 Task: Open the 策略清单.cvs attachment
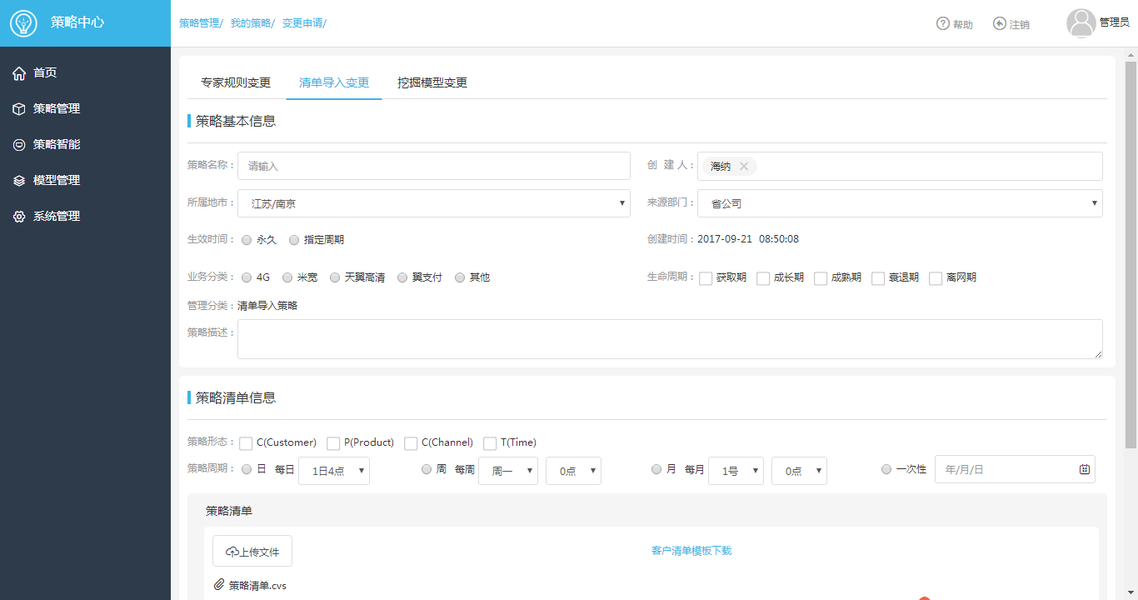pyautogui.click(x=258, y=585)
